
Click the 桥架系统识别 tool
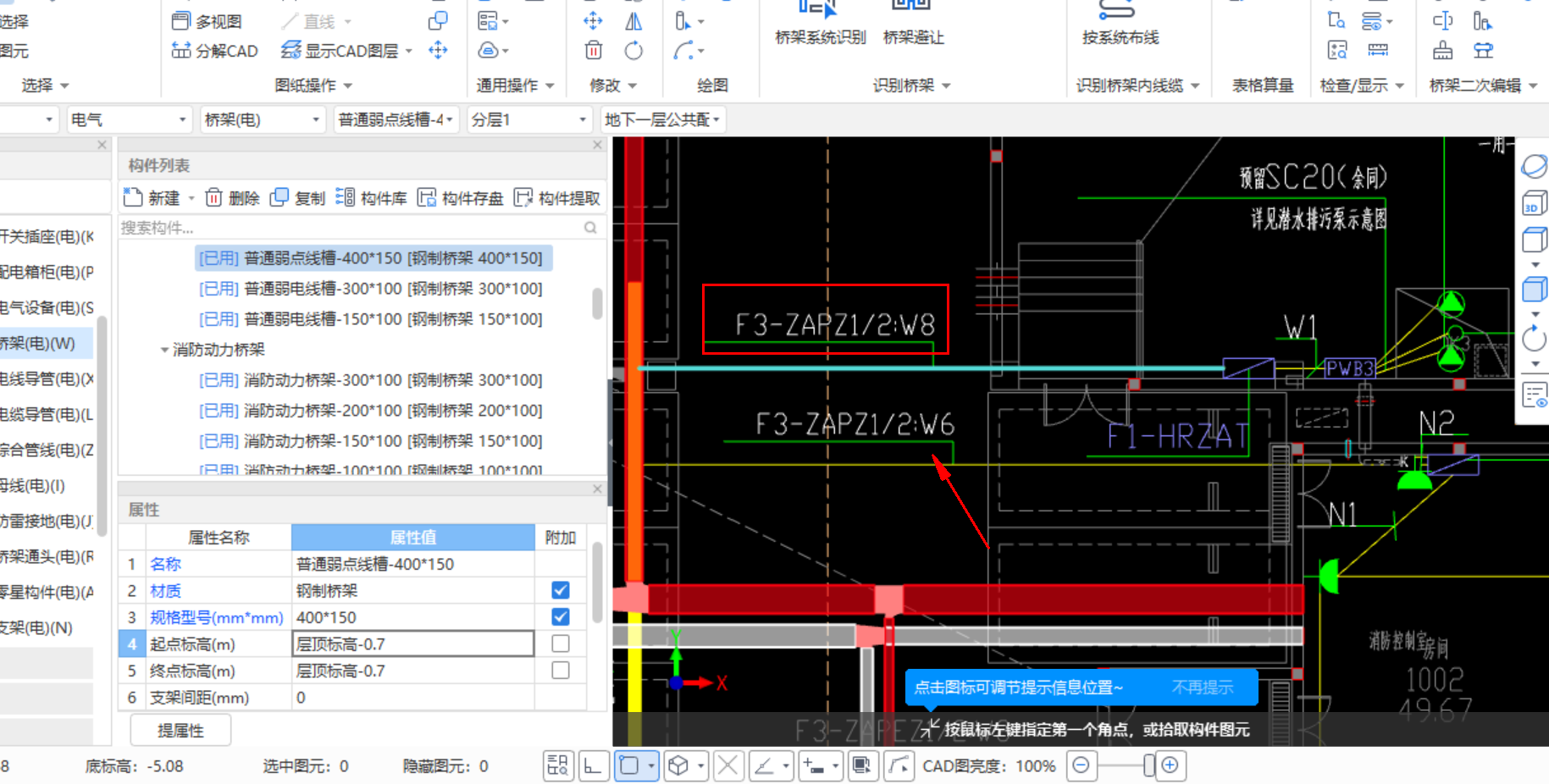[820, 24]
